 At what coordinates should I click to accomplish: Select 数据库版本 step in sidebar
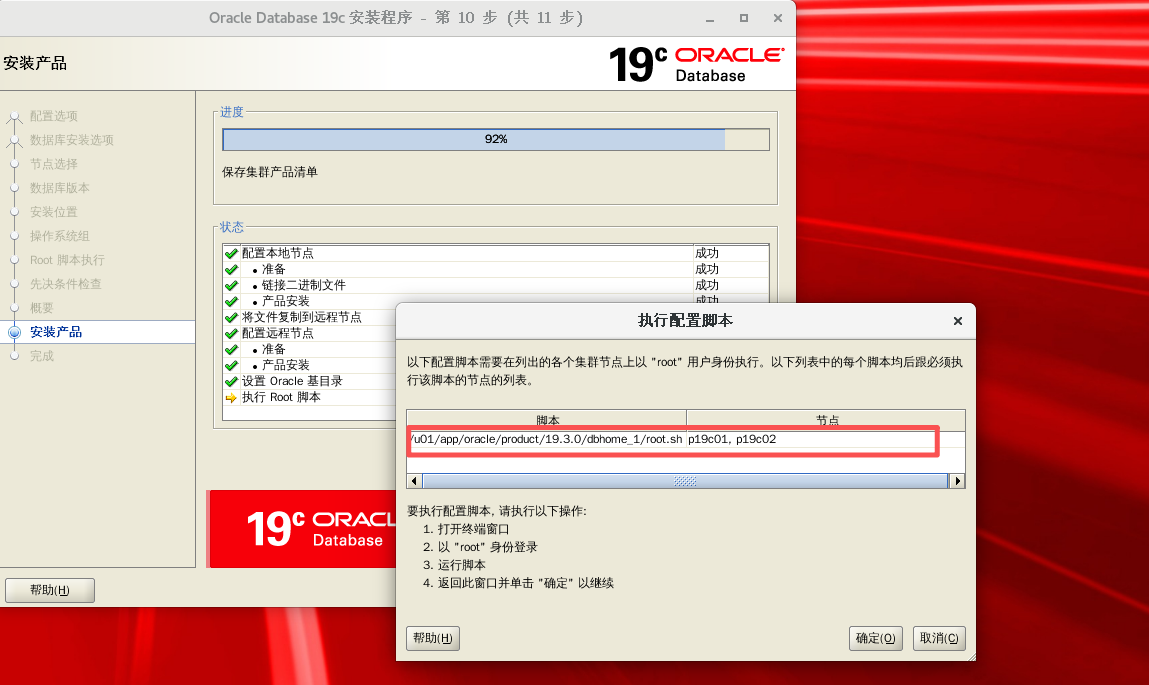(x=59, y=188)
